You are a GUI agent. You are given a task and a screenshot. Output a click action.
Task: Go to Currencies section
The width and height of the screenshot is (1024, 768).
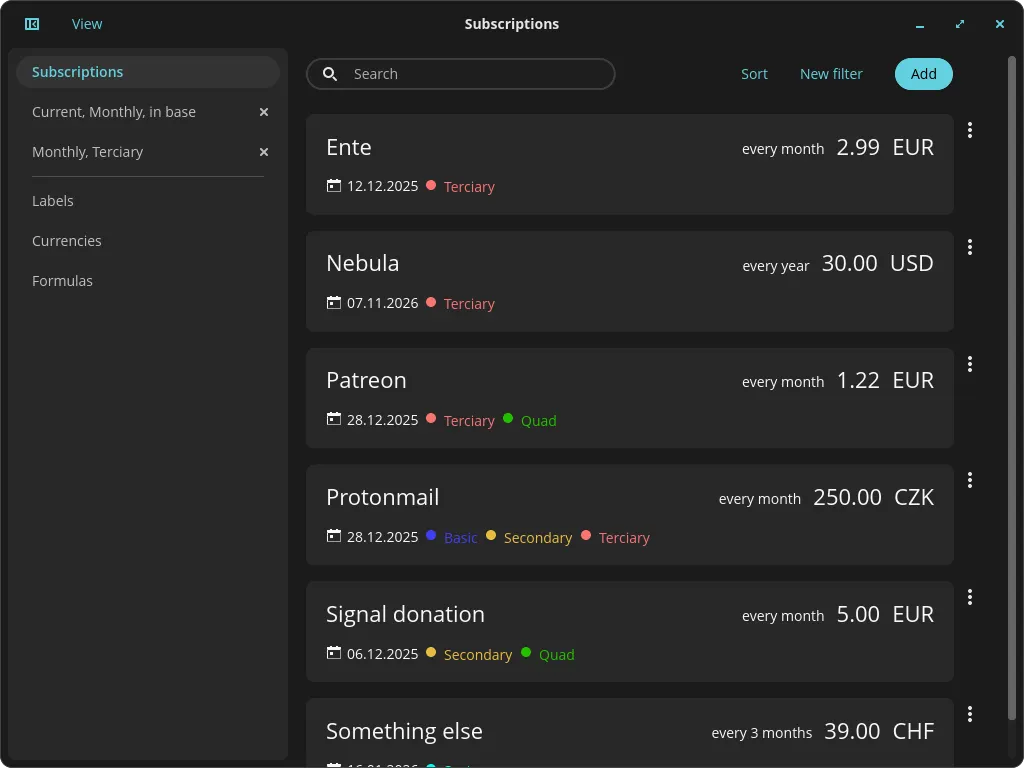point(67,240)
